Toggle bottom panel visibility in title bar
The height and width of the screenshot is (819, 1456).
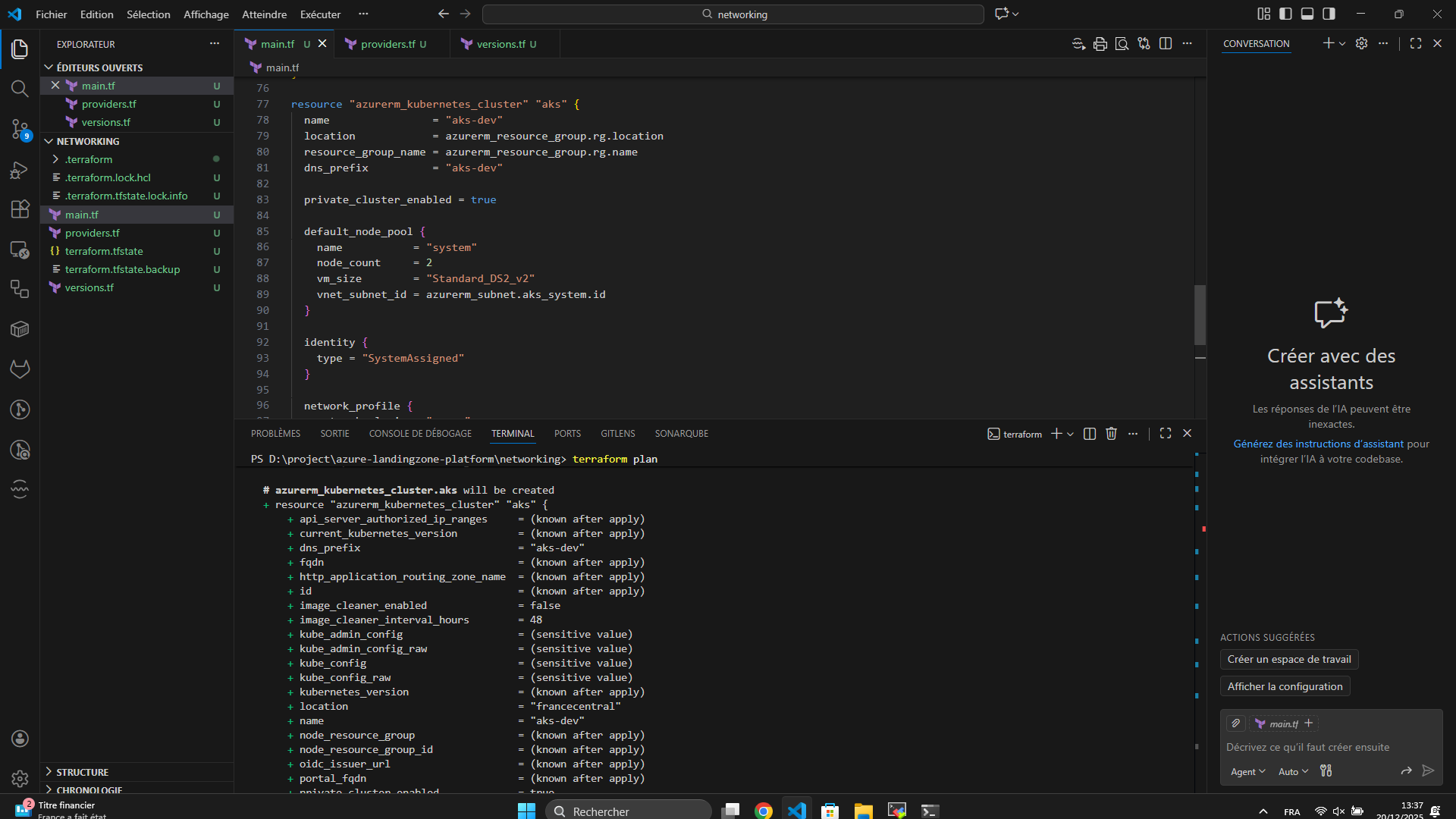coord(1307,14)
